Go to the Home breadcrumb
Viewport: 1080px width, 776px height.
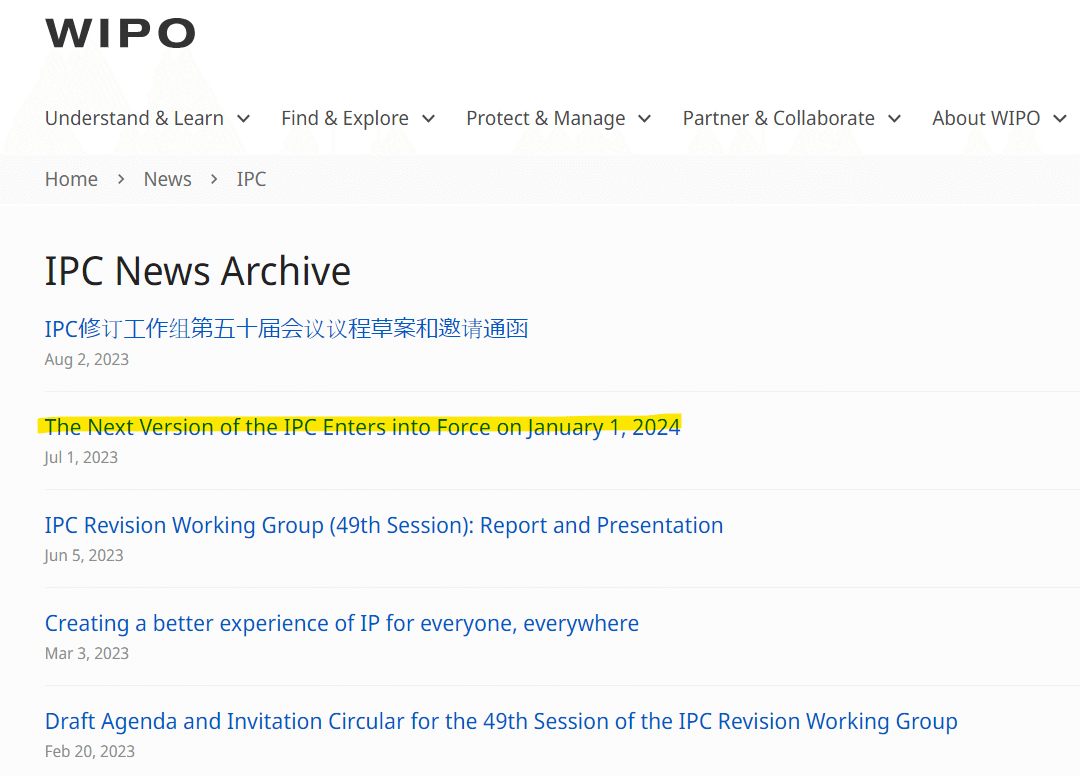click(x=71, y=179)
